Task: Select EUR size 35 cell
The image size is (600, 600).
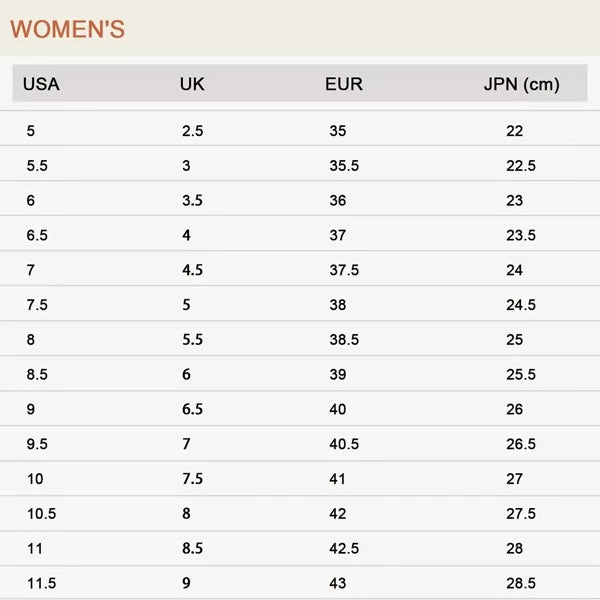Action: [338, 131]
